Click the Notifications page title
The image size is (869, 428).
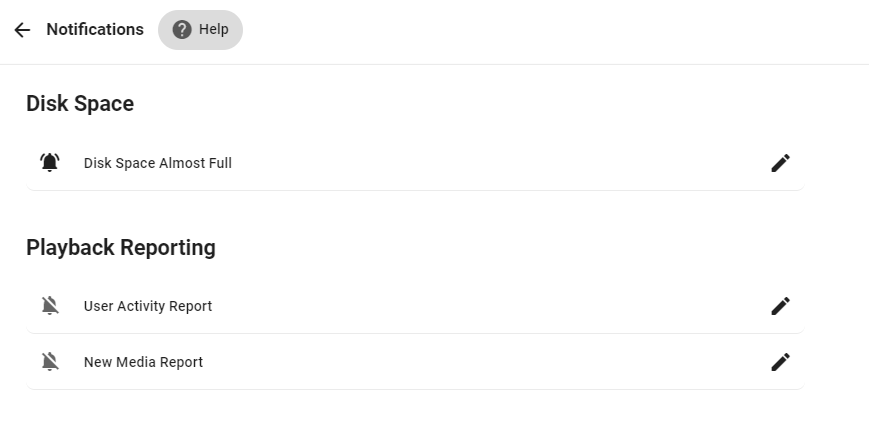pyautogui.click(x=95, y=30)
